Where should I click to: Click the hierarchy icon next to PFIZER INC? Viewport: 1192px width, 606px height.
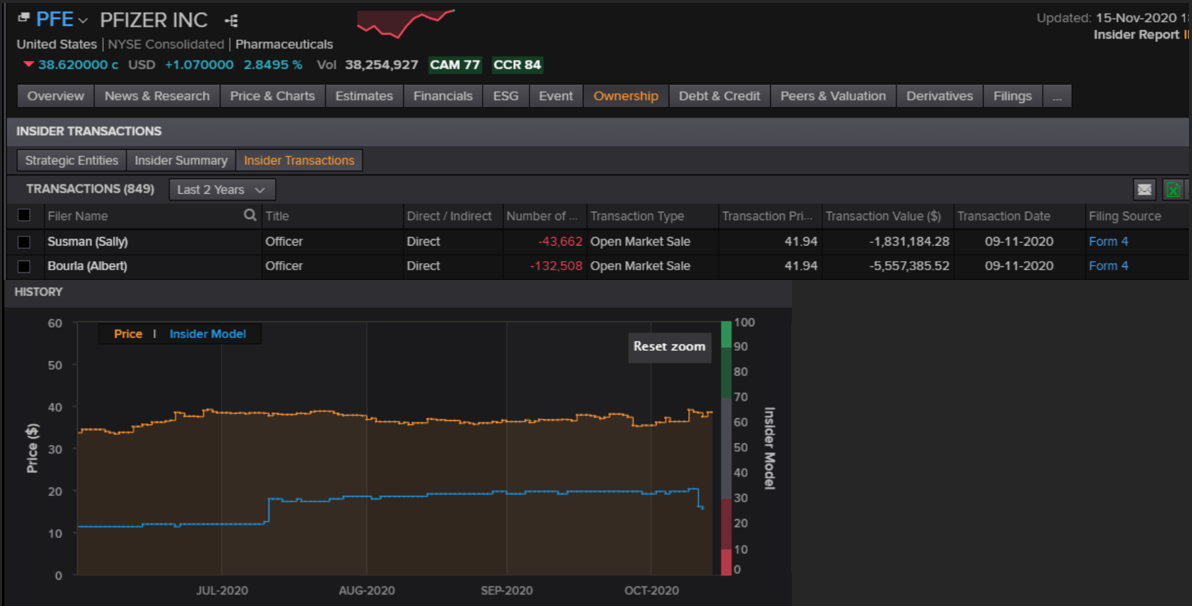232,21
